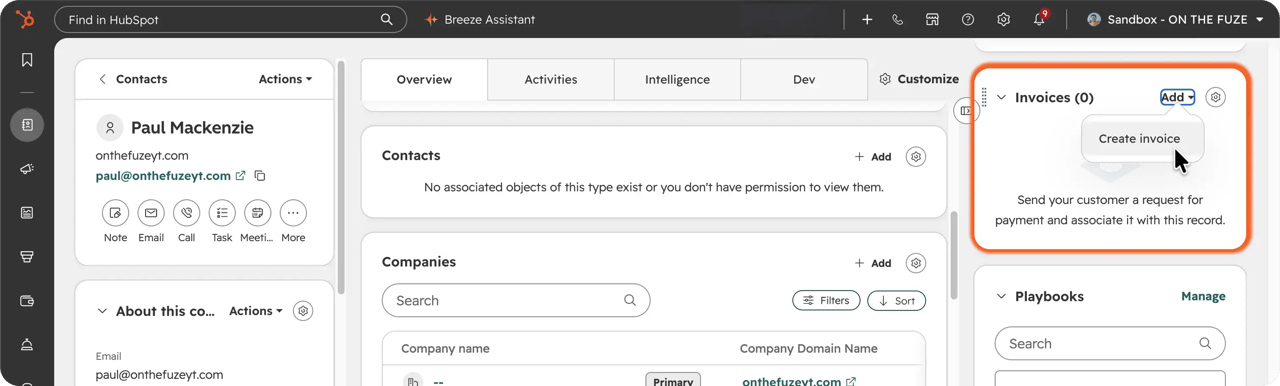Open Sales sidebar icon below Content
The height and width of the screenshot is (386, 1280).
(27, 257)
